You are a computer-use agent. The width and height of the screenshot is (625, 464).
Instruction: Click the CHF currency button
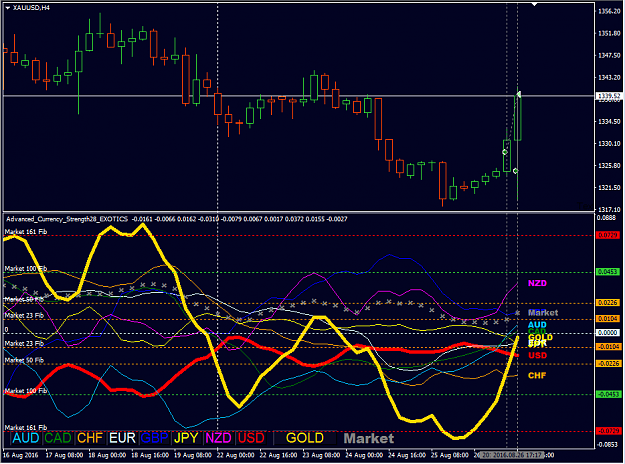pos(90,438)
